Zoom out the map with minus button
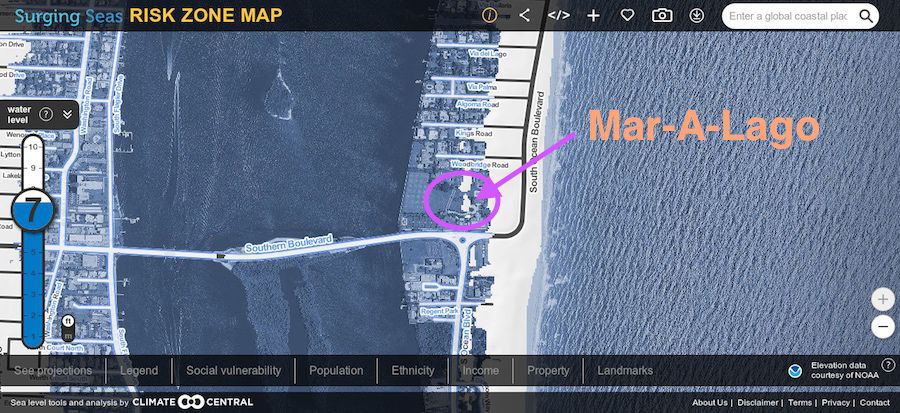This screenshot has height=413, width=900. coord(882,327)
